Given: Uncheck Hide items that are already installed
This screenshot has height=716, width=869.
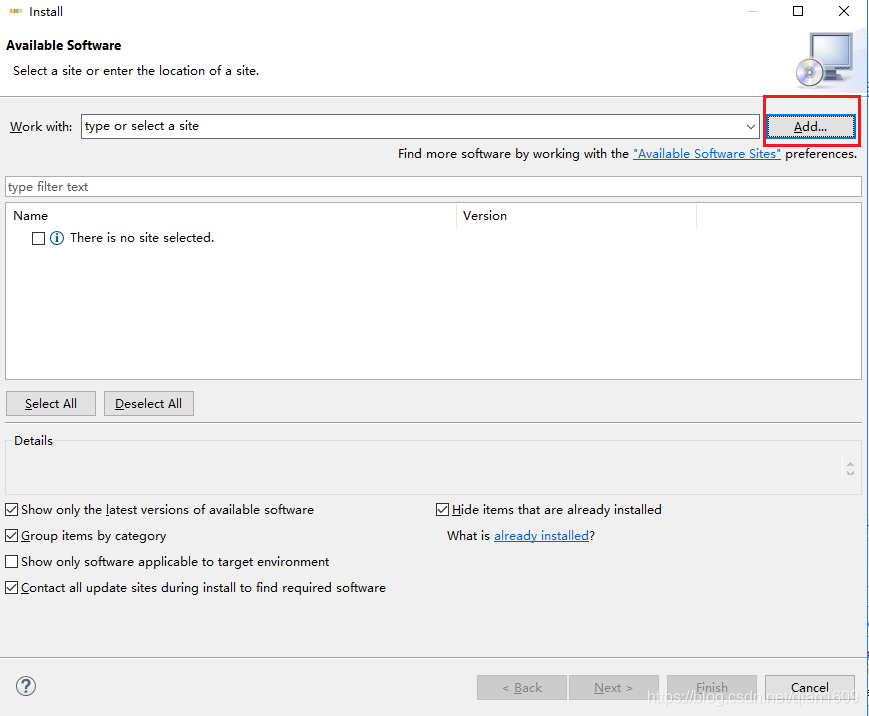Looking at the screenshot, I should tap(443, 510).
